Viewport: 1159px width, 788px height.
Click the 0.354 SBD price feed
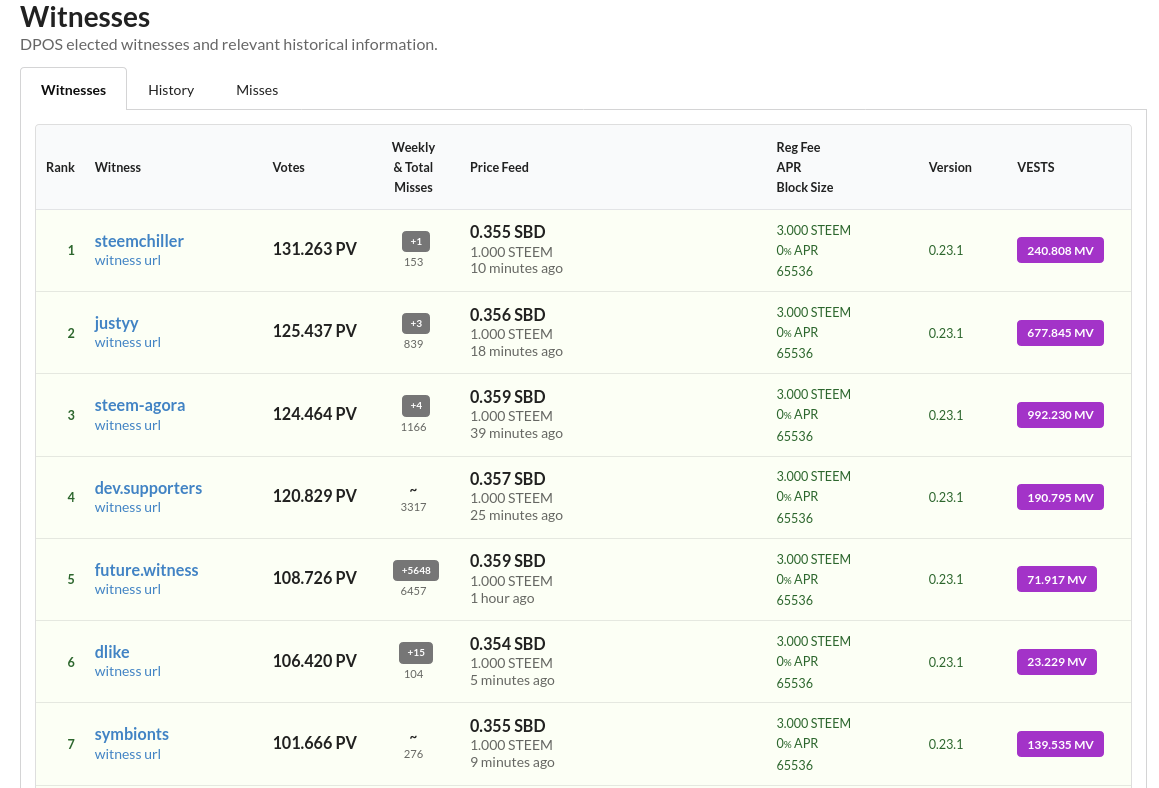(507, 644)
